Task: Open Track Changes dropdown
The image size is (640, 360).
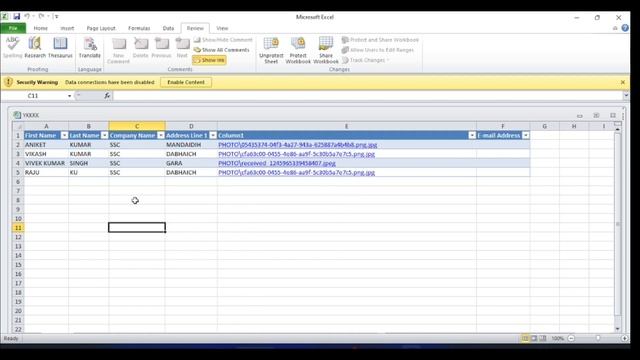Action: [x=366, y=60]
